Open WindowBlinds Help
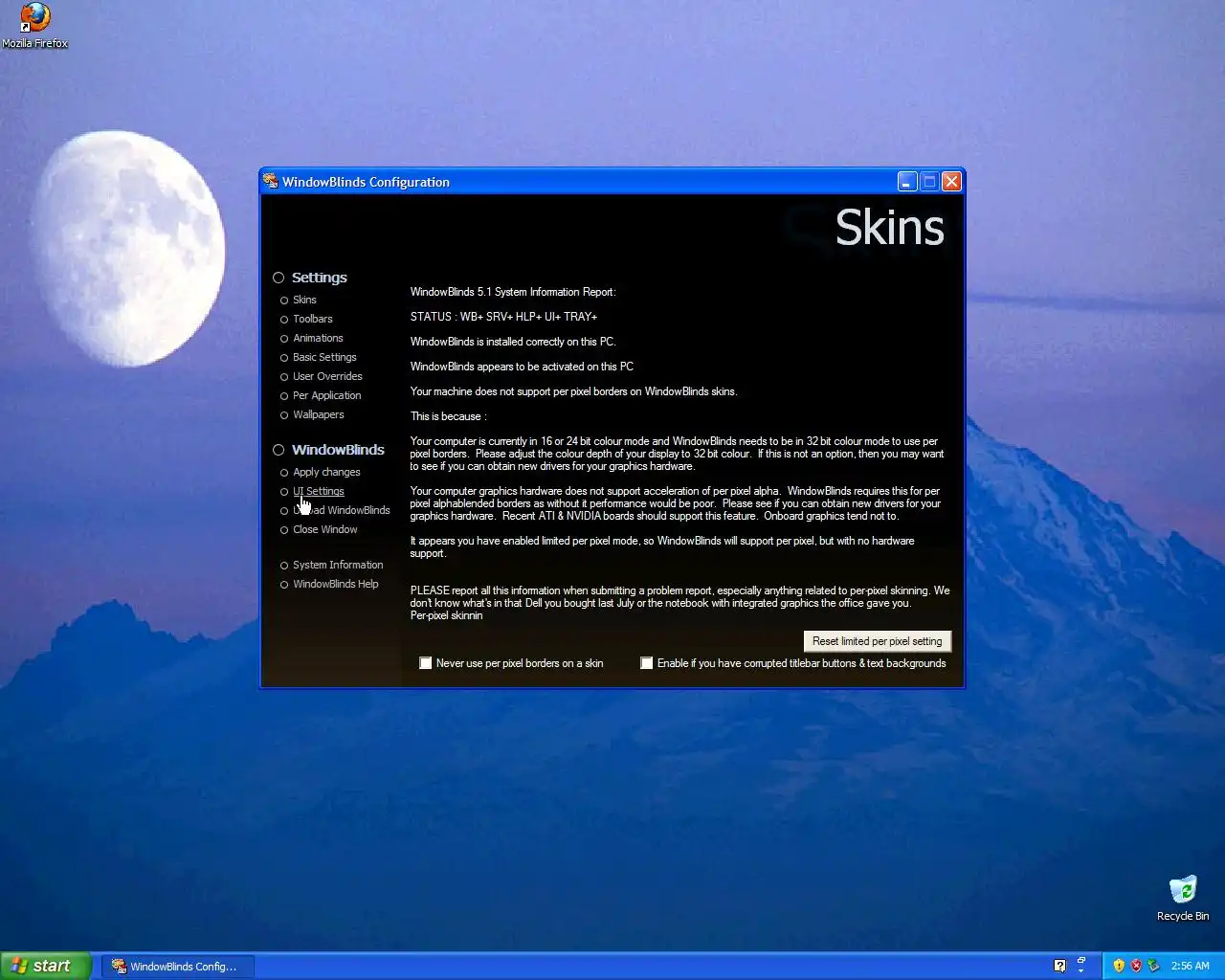Screen dimensions: 1225x980 coord(336,584)
